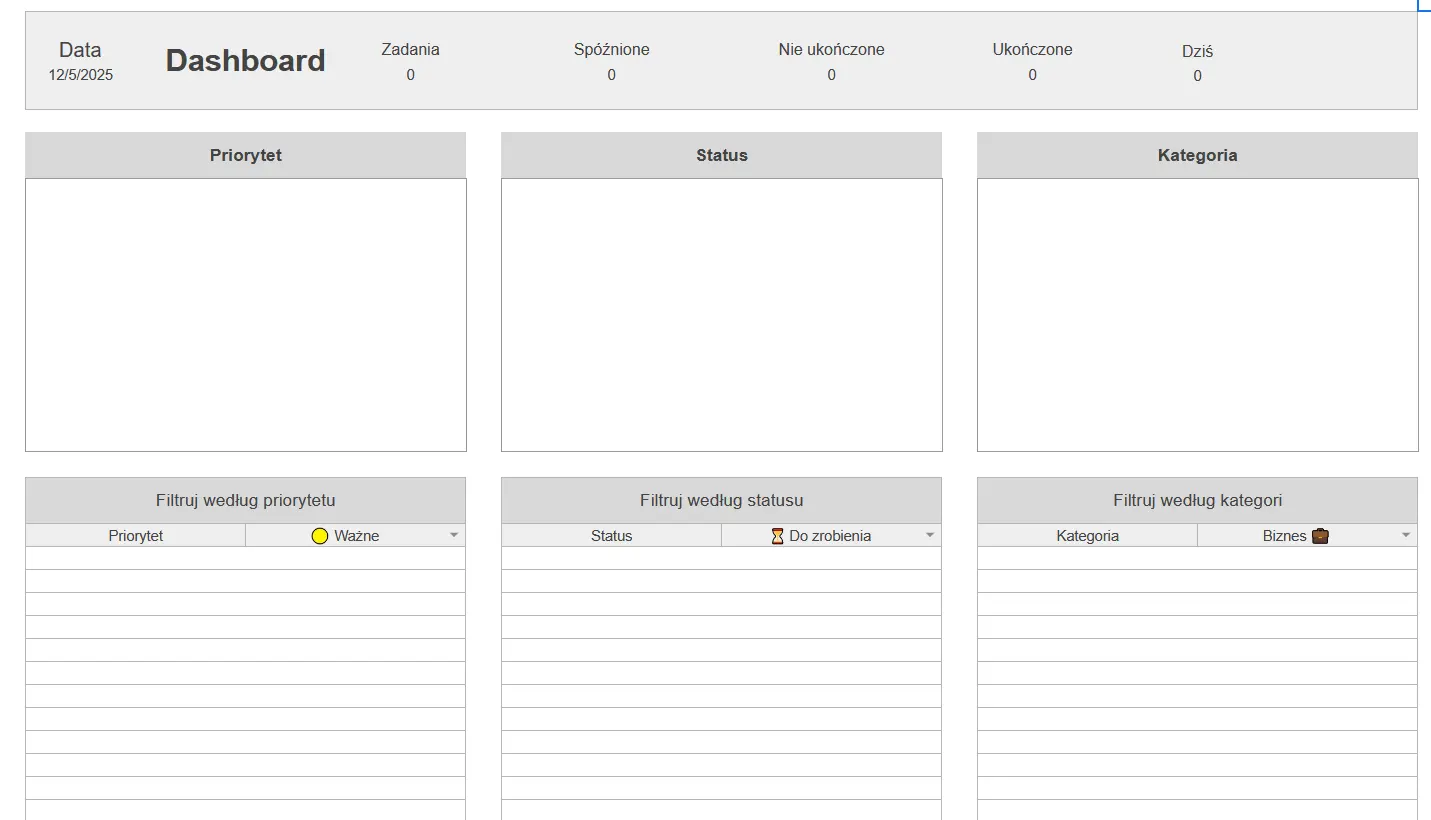Click the briefcase icon beside Biznes

[1320, 535]
